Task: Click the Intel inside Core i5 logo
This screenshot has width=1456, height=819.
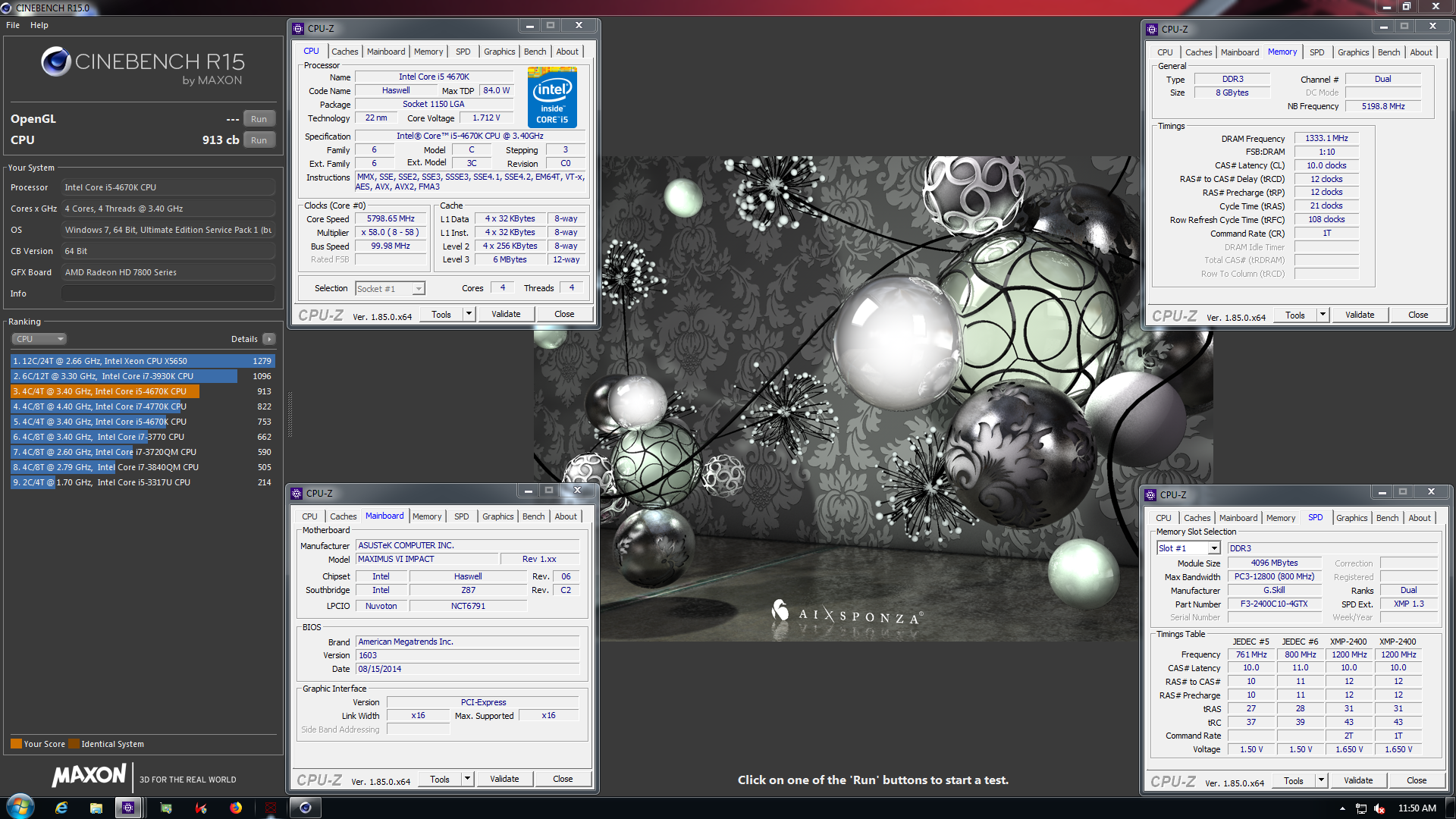Action: click(x=552, y=97)
